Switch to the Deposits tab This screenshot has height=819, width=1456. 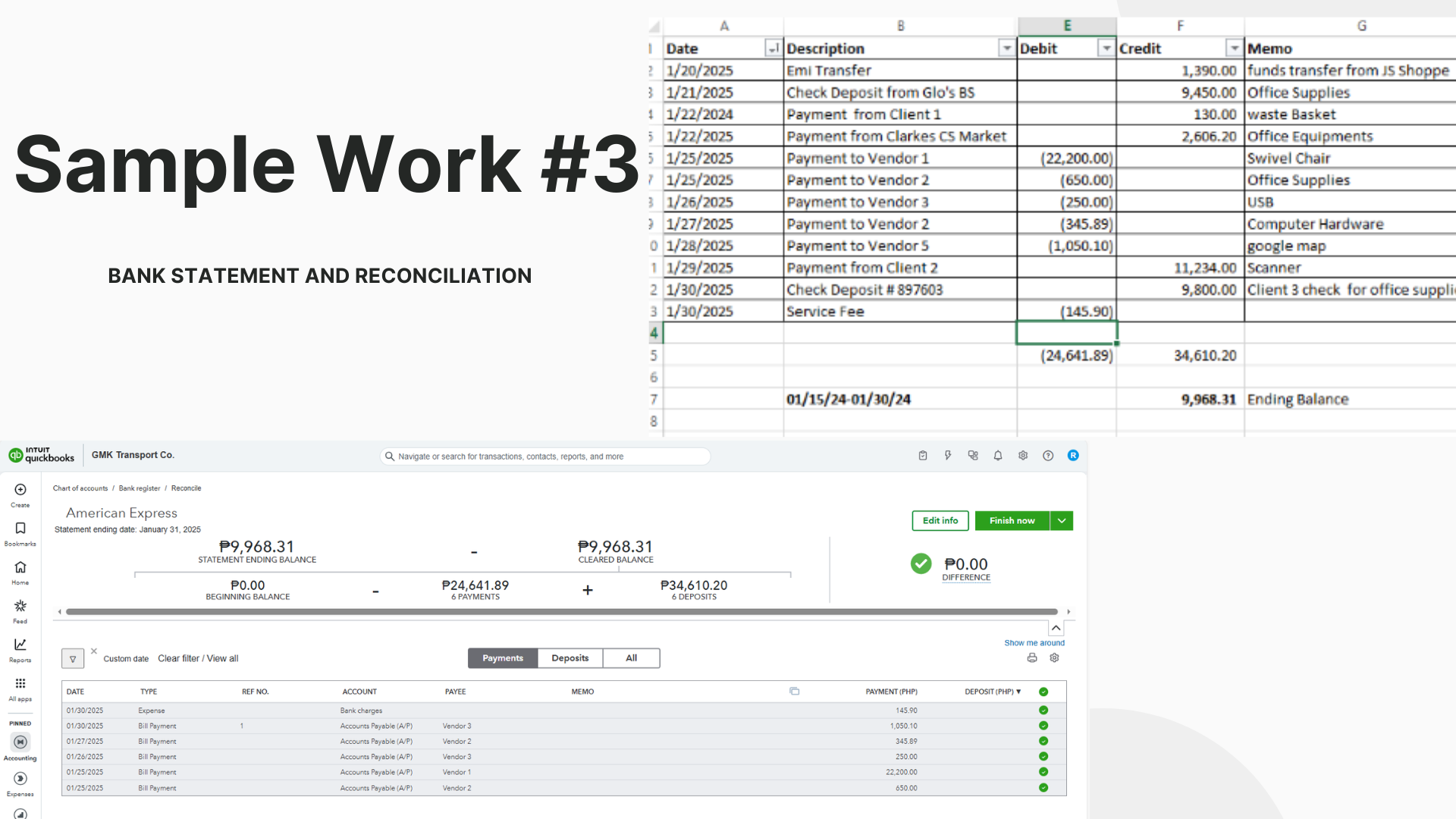coord(570,658)
